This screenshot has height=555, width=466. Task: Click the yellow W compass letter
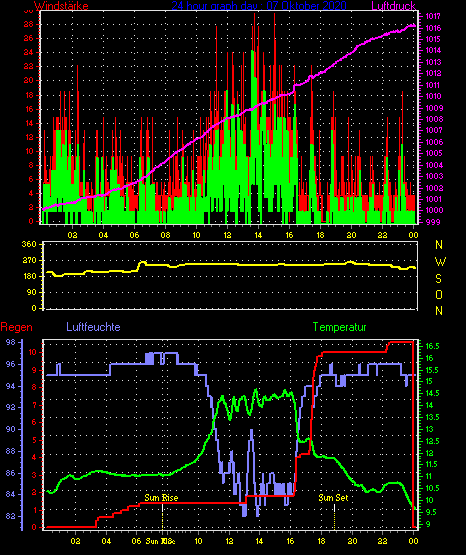pos(440,262)
